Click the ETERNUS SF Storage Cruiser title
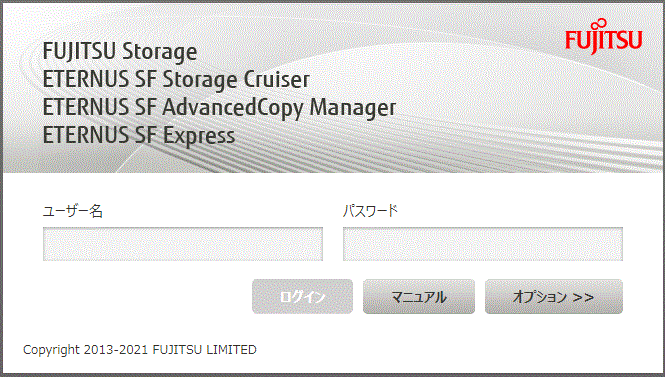The width and height of the screenshot is (665, 378). 176,79
